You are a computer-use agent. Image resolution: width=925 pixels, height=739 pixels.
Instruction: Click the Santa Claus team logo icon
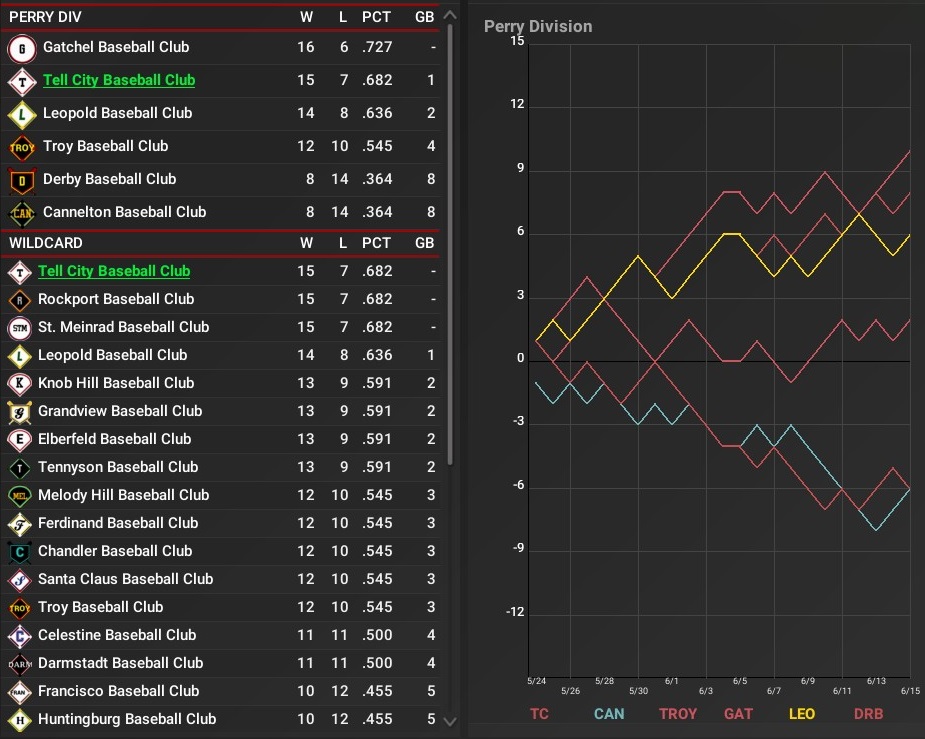click(19, 579)
